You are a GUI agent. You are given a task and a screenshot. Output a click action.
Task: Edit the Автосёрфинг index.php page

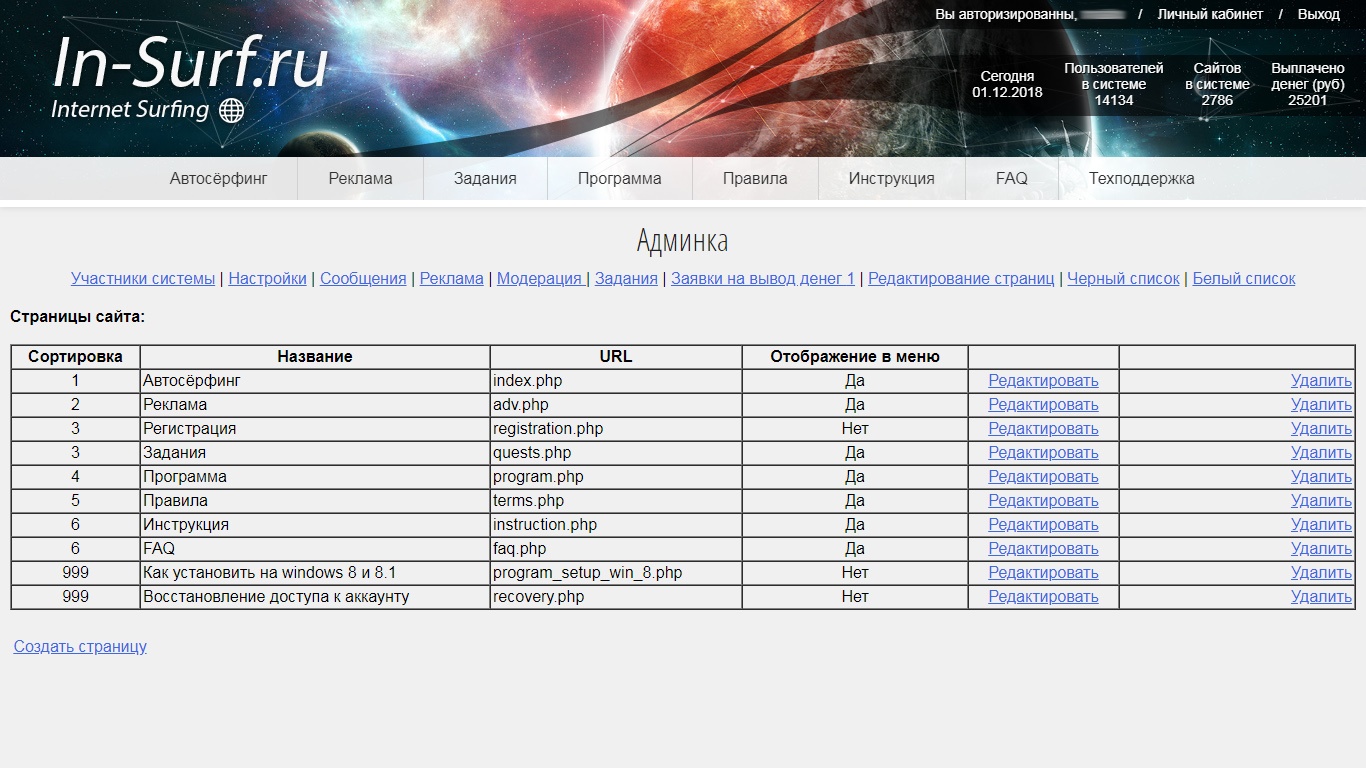click(x=1043, y=381)
